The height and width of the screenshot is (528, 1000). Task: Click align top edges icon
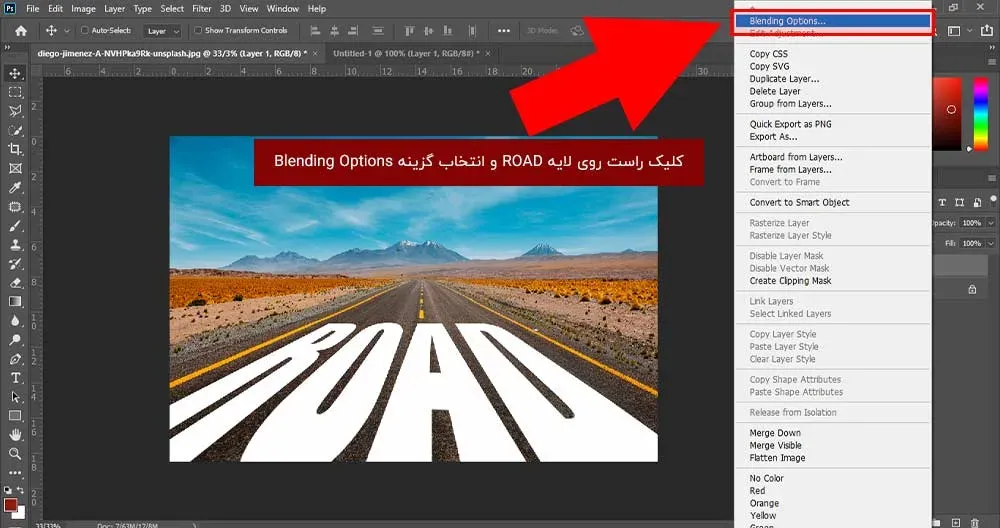tap(409, 31)
